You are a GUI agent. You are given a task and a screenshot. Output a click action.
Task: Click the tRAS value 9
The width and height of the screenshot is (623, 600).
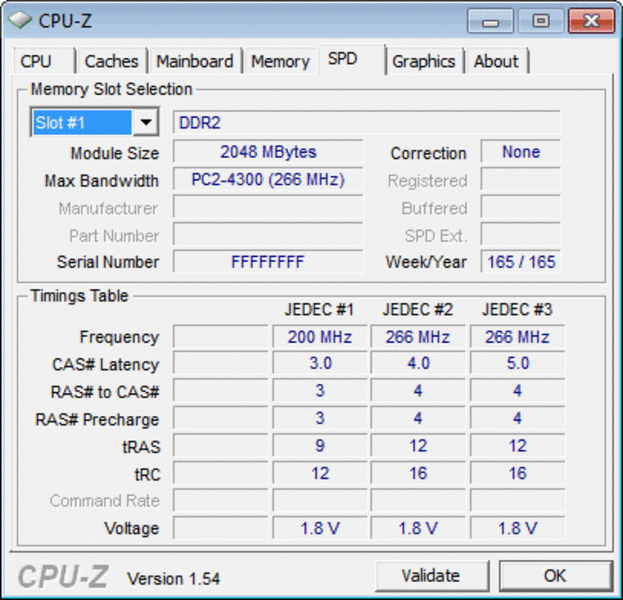click(320, 445)
